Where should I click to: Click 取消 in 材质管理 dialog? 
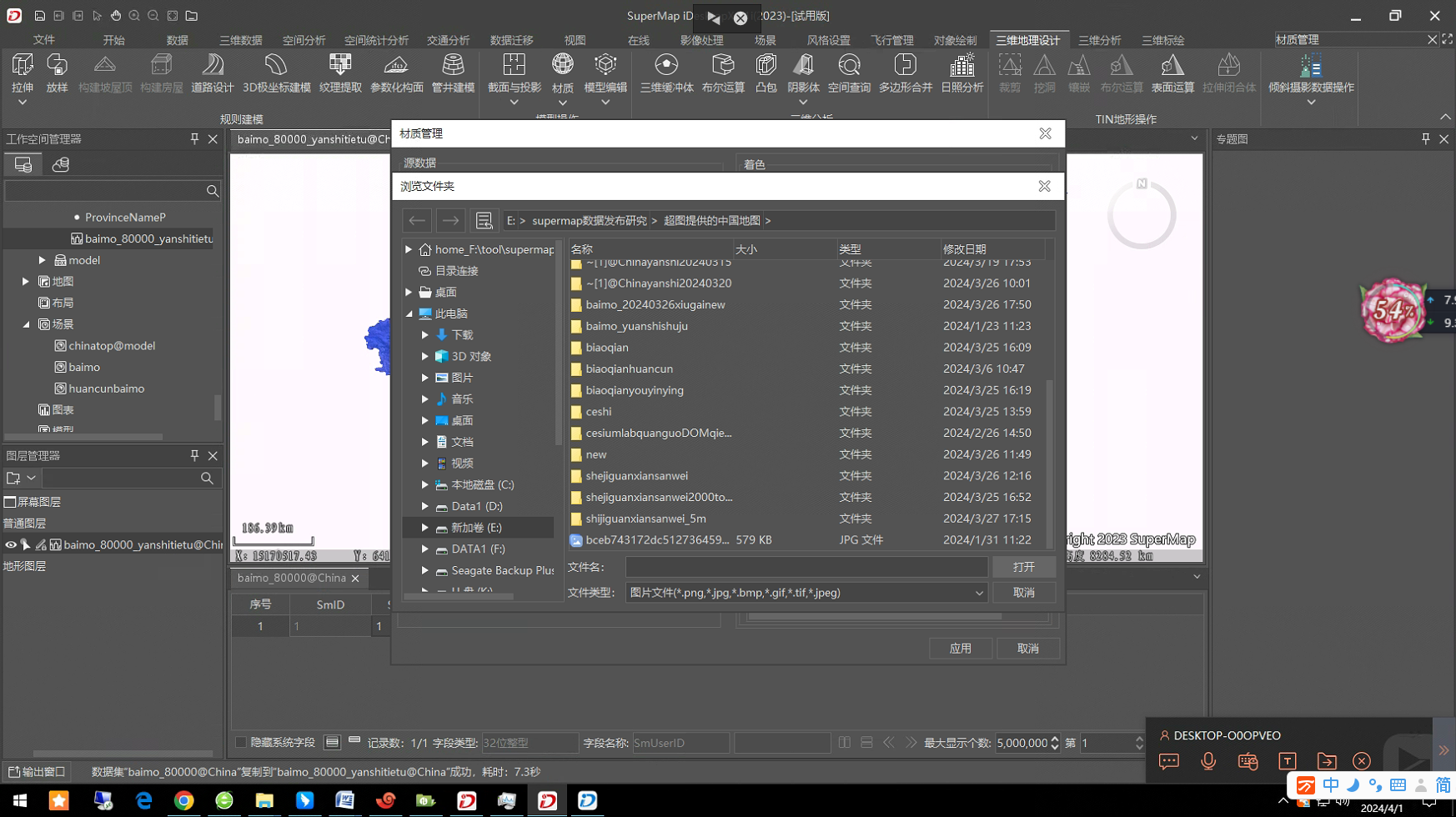coord(1027,648)
